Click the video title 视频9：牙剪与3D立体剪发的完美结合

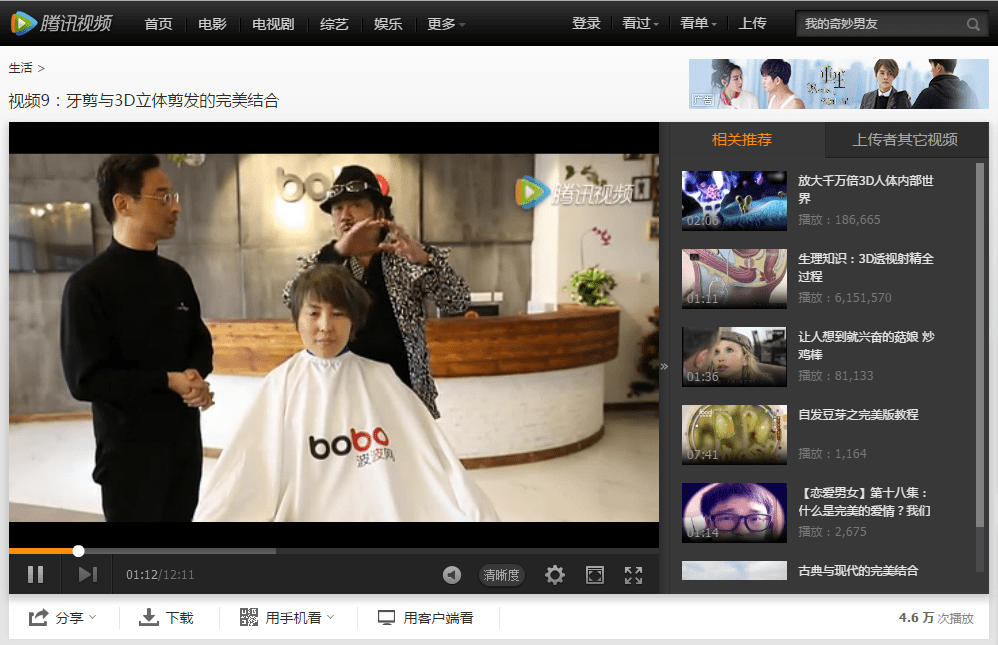[x=144, y=101]
